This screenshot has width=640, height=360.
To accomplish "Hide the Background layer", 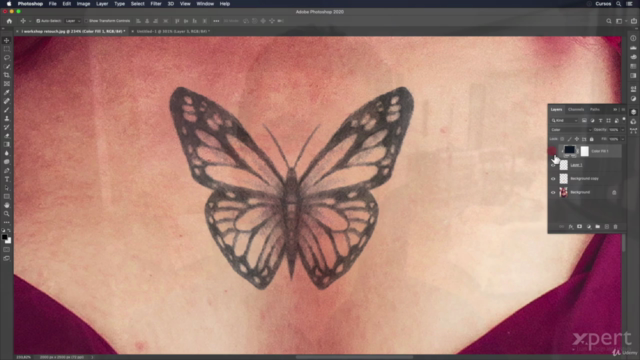I will pyautogui.click(x=553, y=192).
